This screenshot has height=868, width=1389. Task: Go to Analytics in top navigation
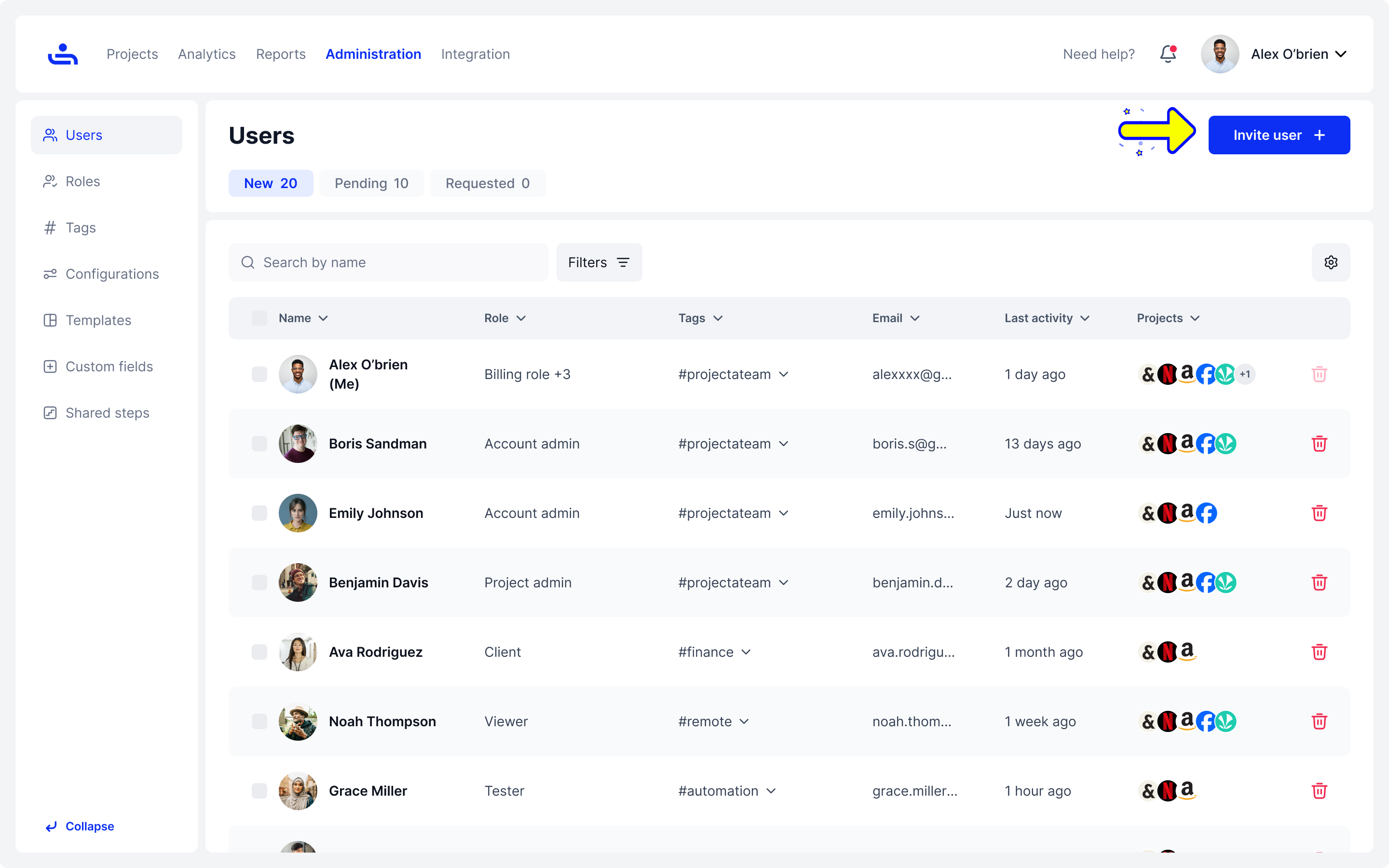tap(206, 54)
